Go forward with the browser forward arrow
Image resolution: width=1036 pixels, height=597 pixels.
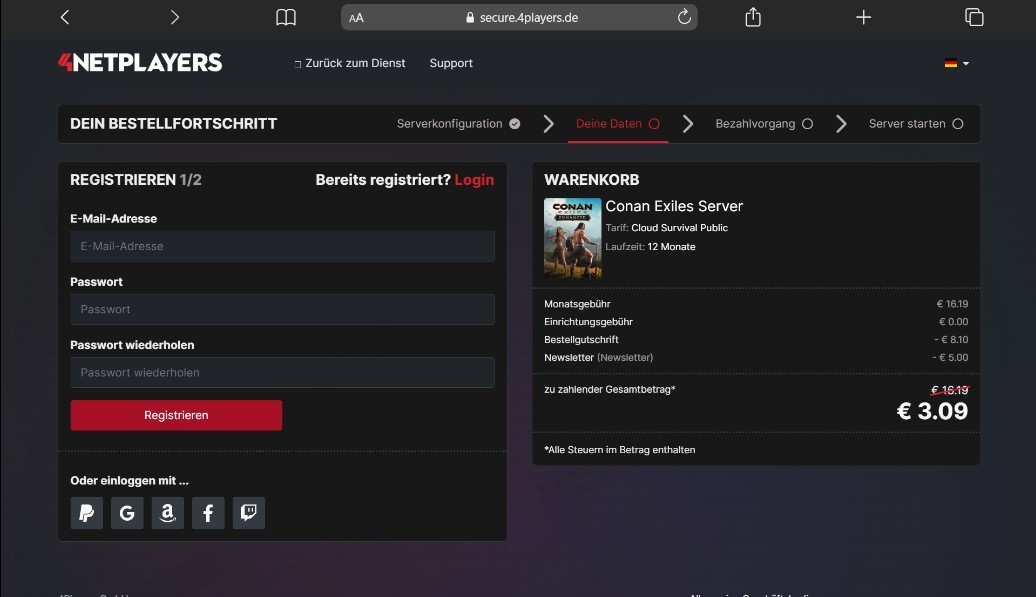(174, 17)
